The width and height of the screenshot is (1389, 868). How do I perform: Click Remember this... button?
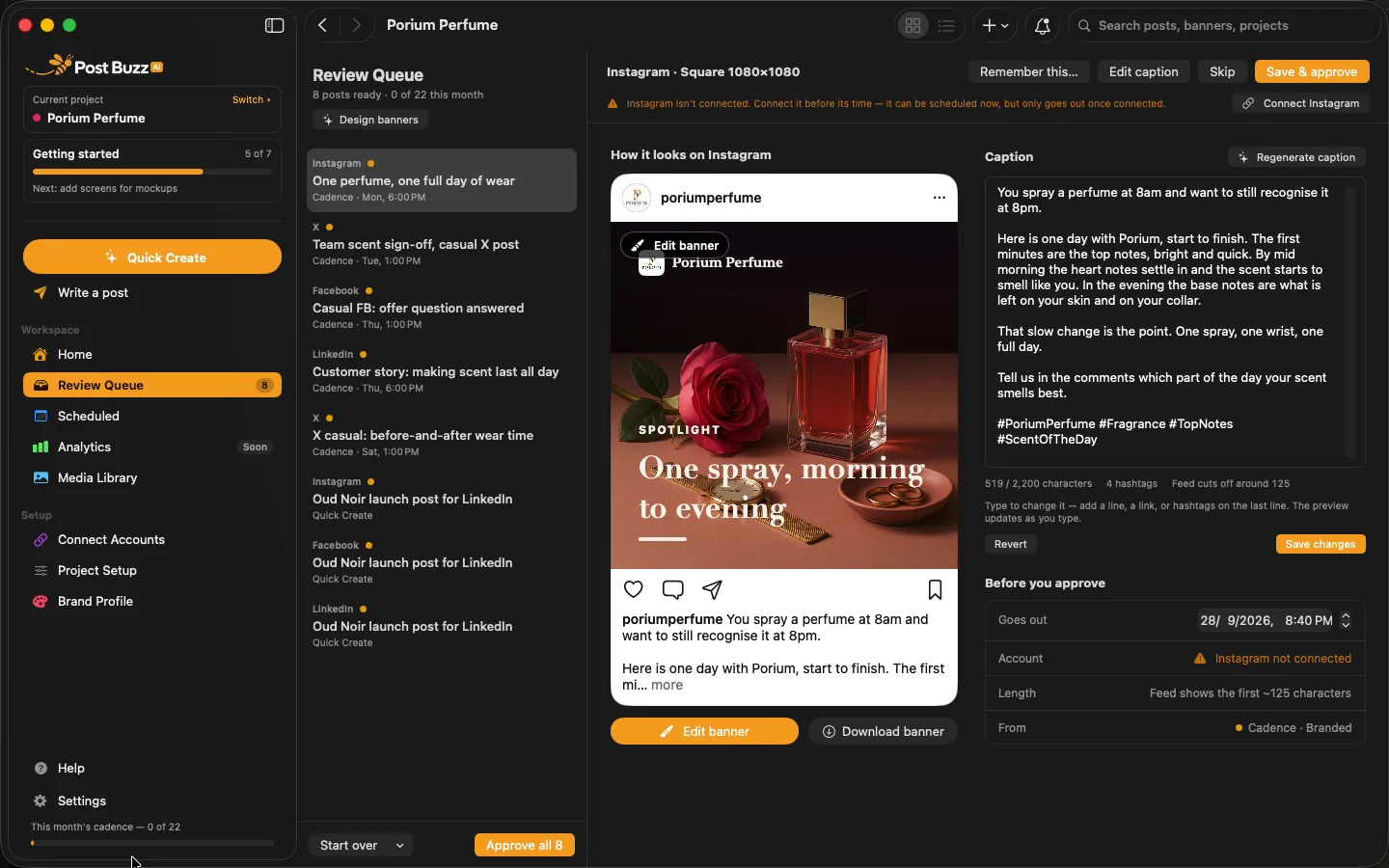(x=1029, y=71)
